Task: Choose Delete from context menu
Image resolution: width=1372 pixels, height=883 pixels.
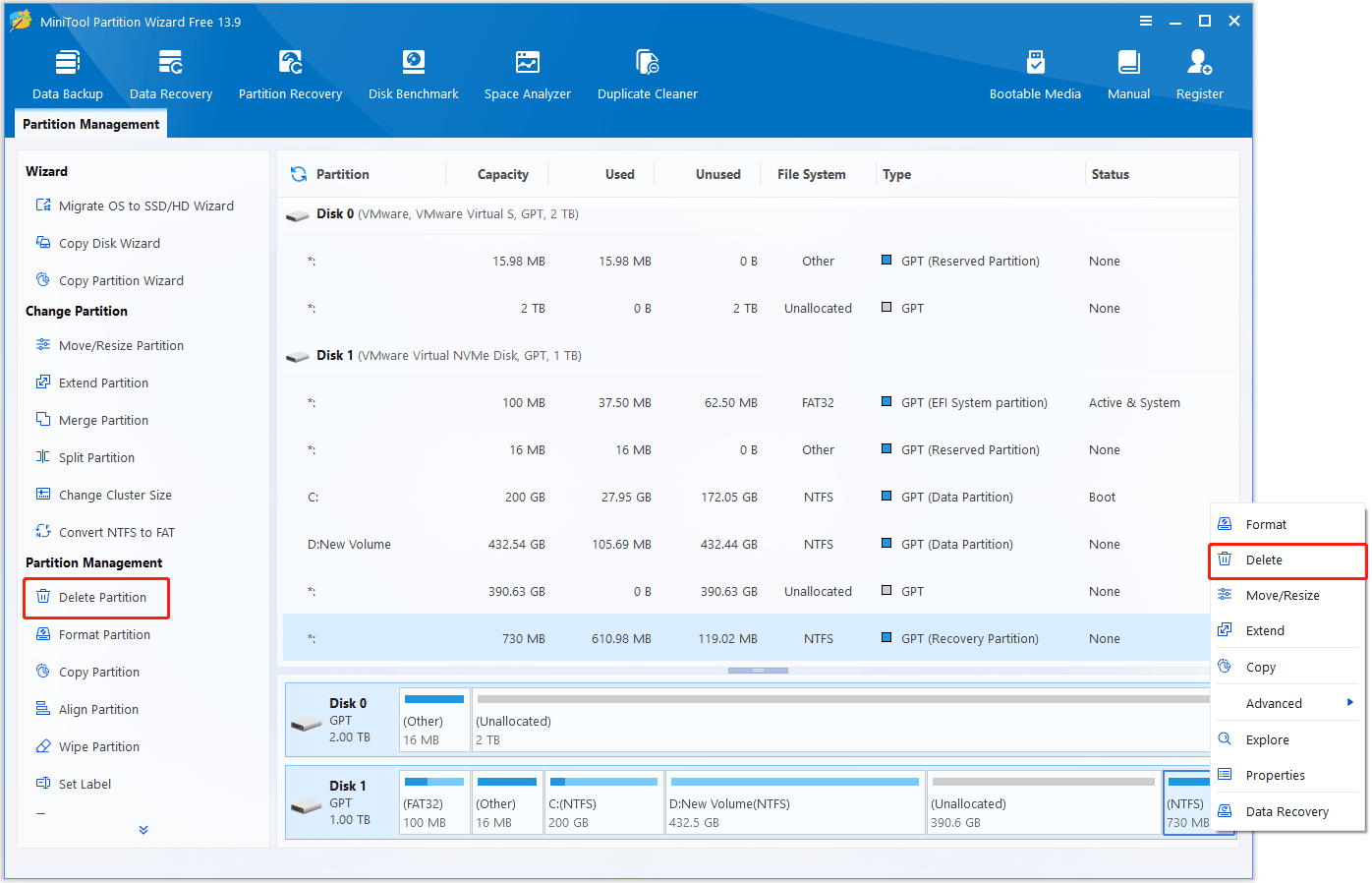Action: click(x=1287, y=560)
